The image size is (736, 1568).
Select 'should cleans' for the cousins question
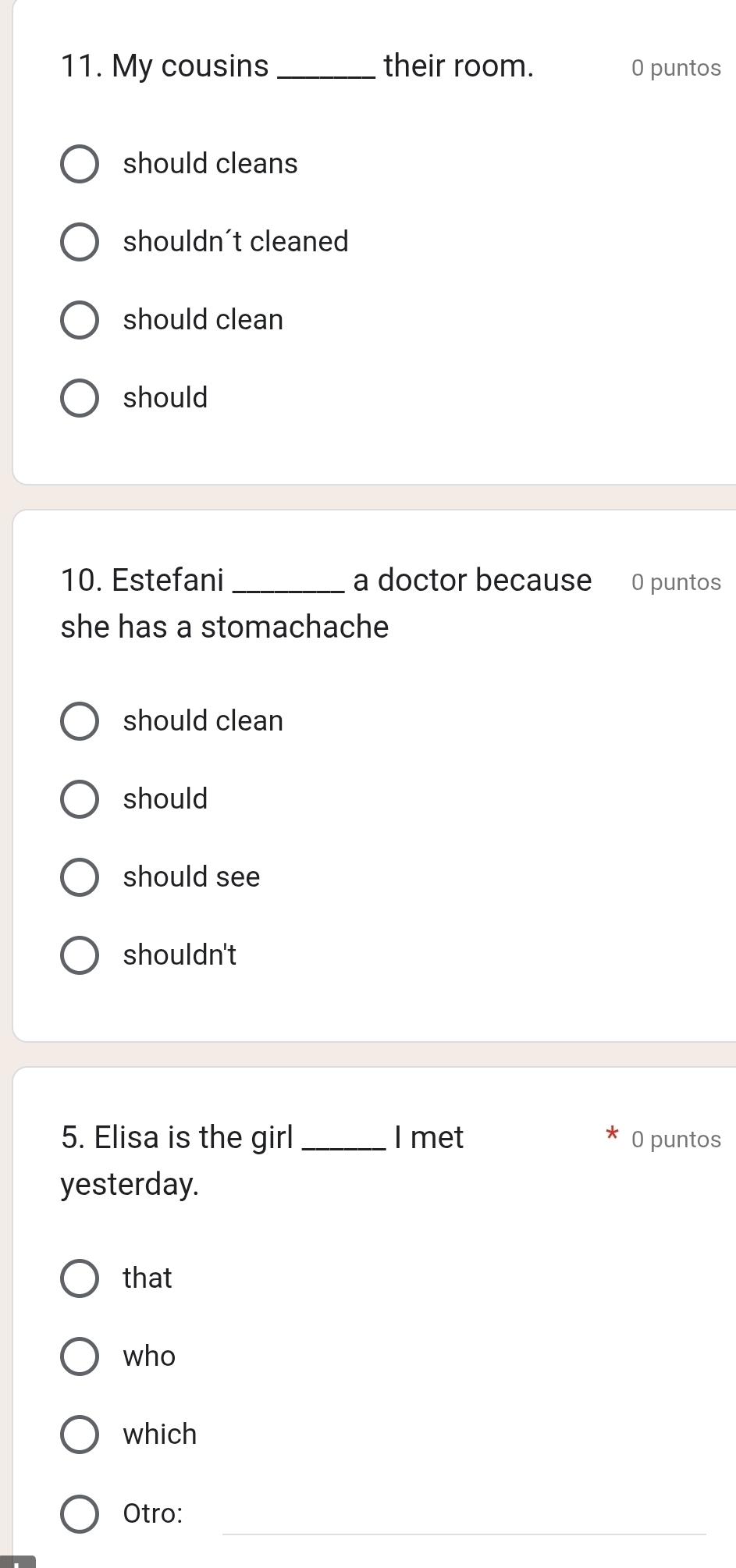[80, 164]
